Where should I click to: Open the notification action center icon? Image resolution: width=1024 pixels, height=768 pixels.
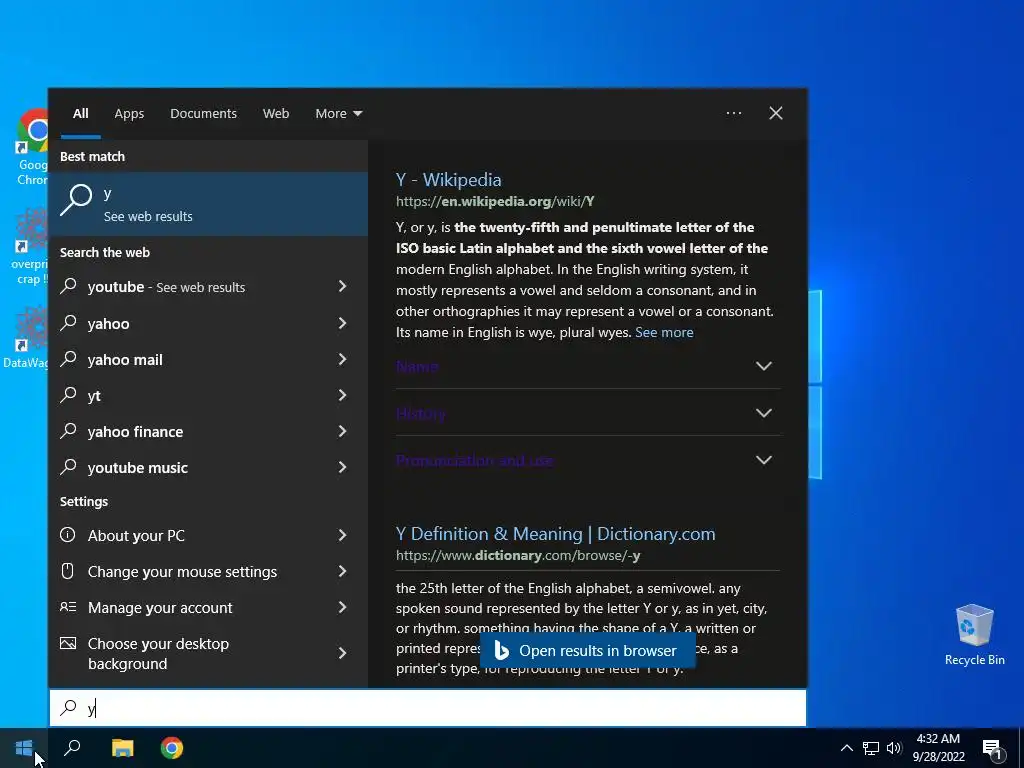pyautogui.click(x=992, y=749)
